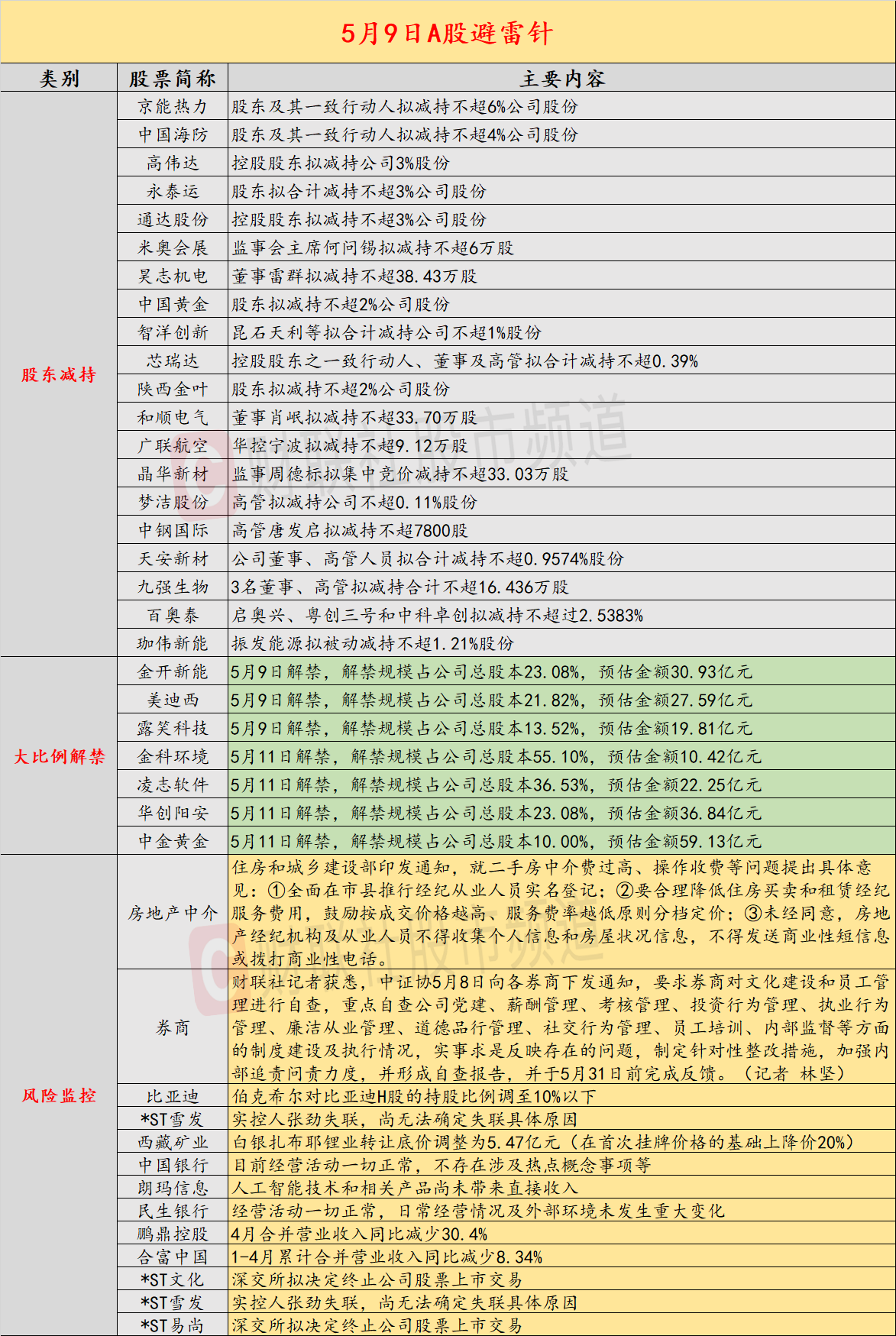
Task: Click "华控宁波拟减持不超9.12万股"
Action: click(350, 445)
